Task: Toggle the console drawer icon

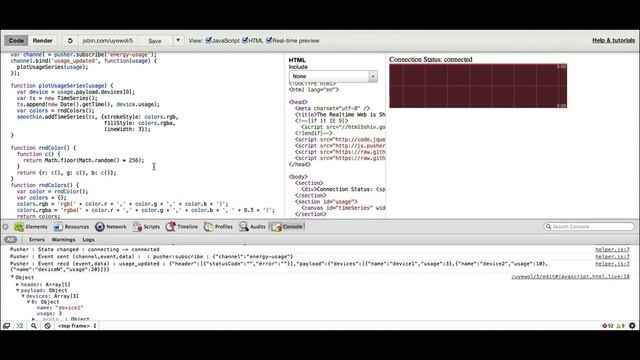Action: pyautogui.click(x=20, y=326)
